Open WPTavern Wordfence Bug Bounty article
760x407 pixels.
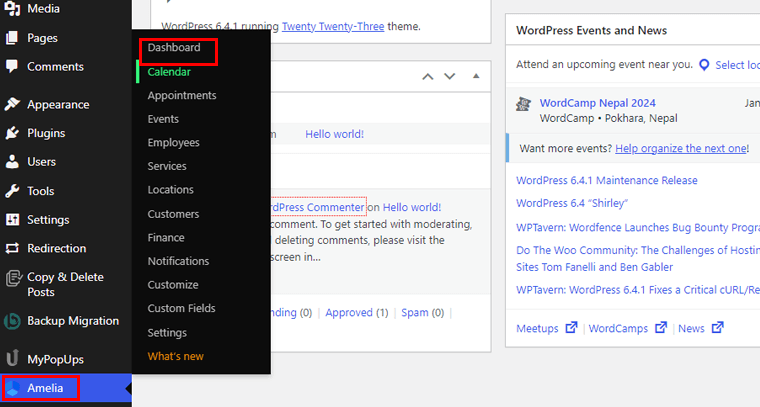[x=638, y=227]
